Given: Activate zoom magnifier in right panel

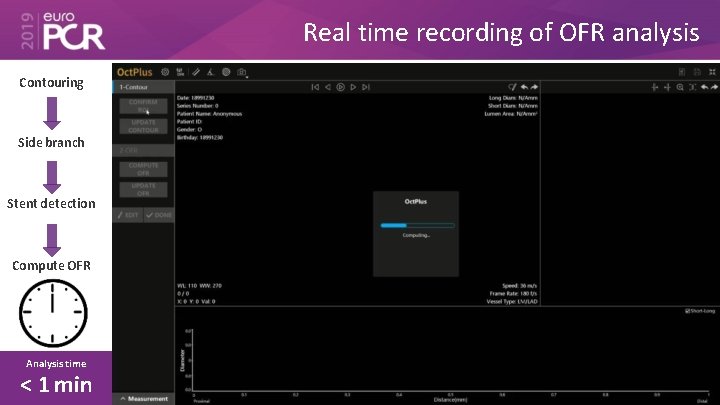Looking at the screenshot, I should [680, 87].
